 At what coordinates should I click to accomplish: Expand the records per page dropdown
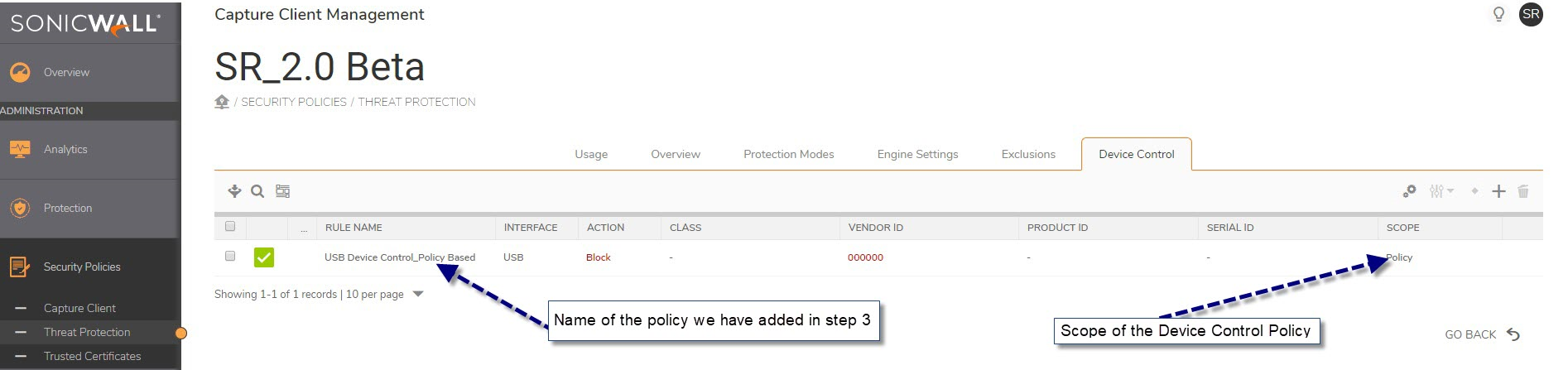(418, 294)
